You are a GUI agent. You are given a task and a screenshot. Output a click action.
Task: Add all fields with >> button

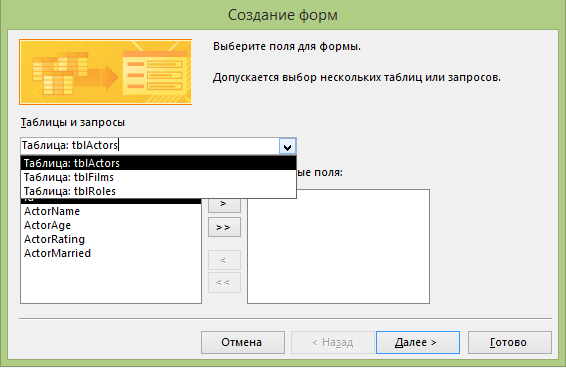click(224, 227)
